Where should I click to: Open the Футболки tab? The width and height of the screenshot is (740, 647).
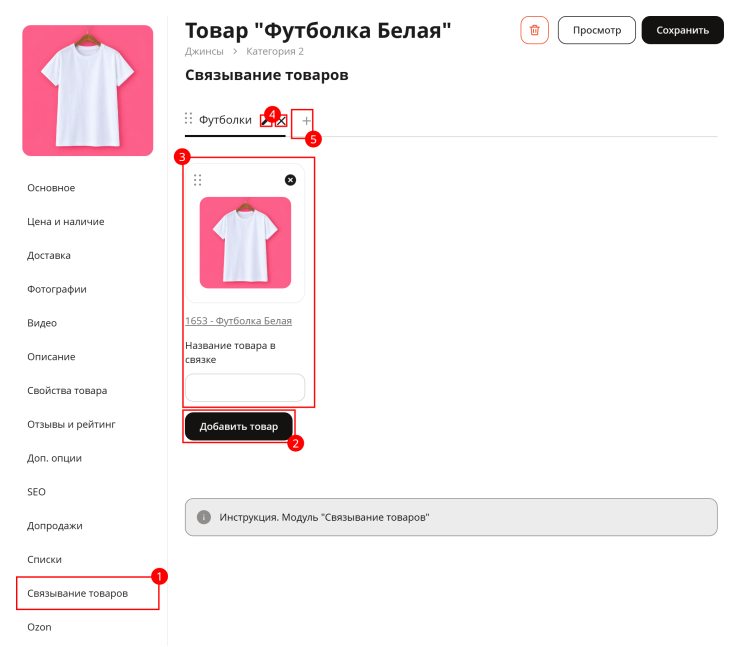(x=225, y=120)
